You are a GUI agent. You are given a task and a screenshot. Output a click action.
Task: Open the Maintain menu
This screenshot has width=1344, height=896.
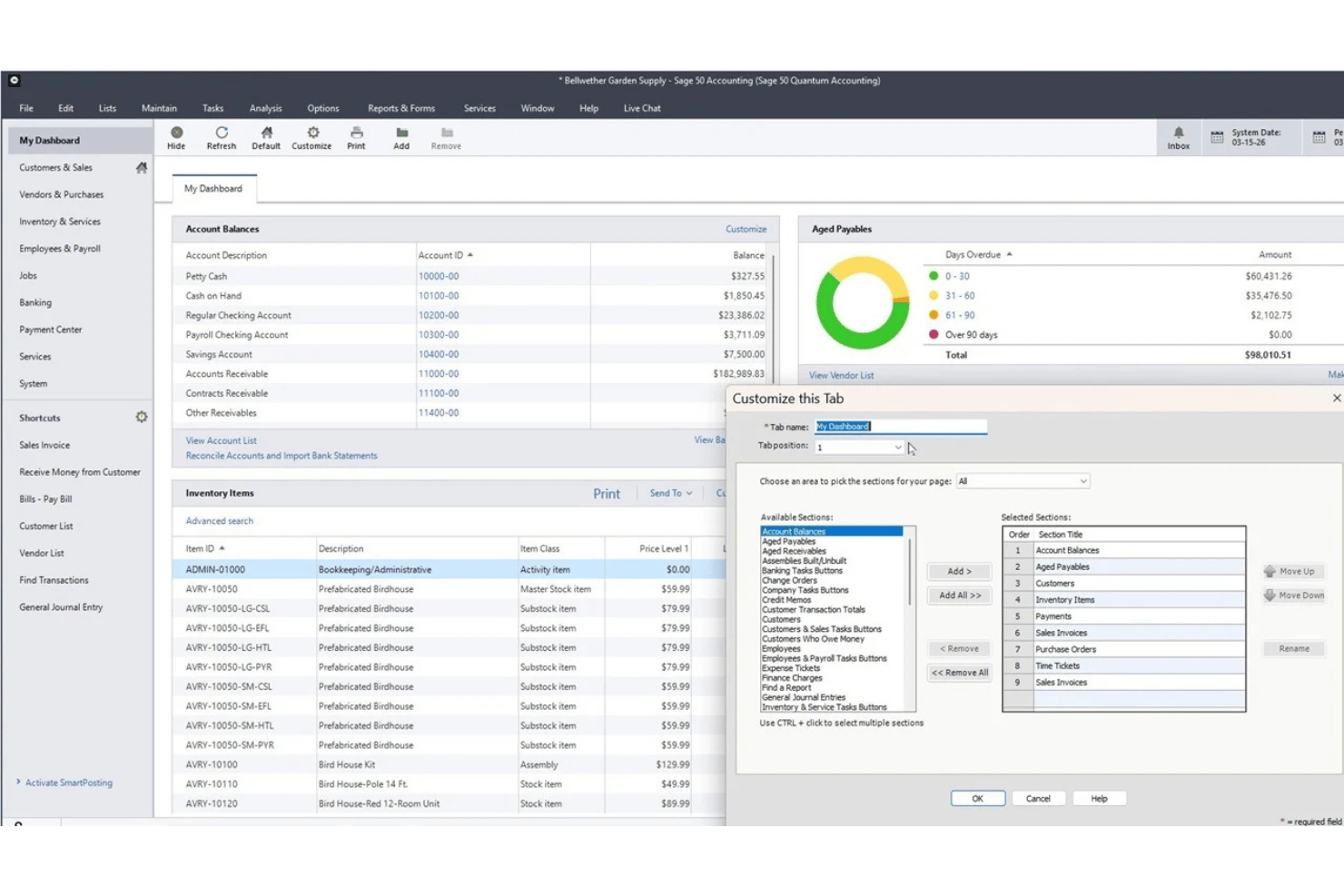159,108
